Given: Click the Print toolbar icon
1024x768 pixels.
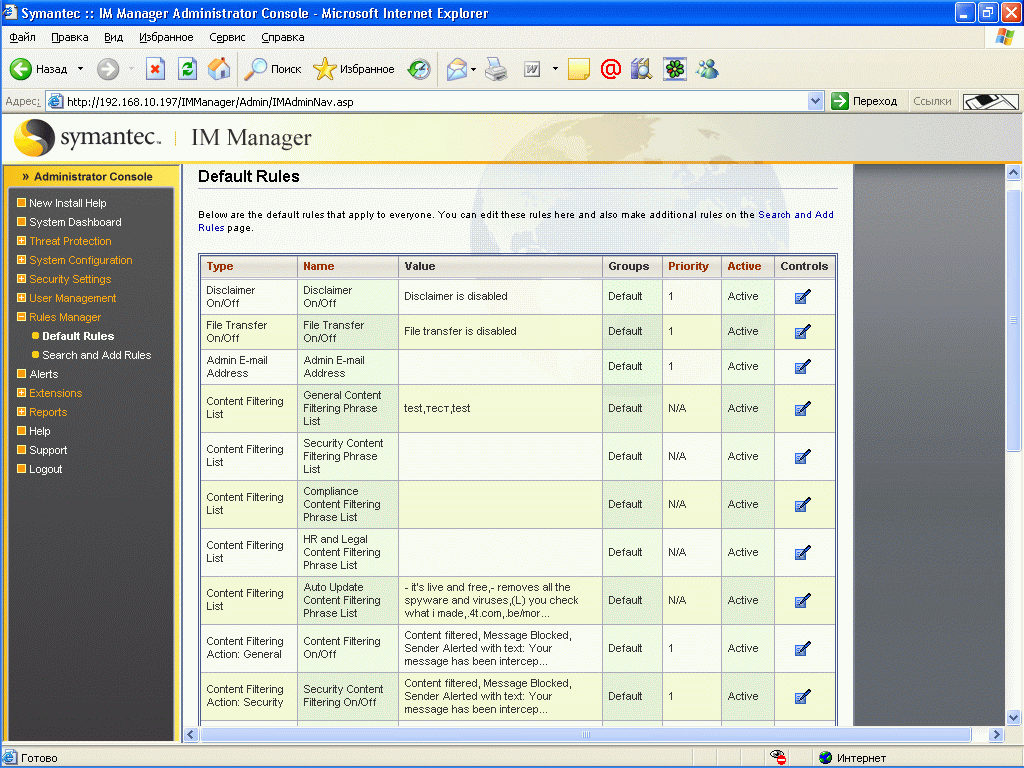Looking at the screenshot, I should pyautogui.click(x=496, y=69).
